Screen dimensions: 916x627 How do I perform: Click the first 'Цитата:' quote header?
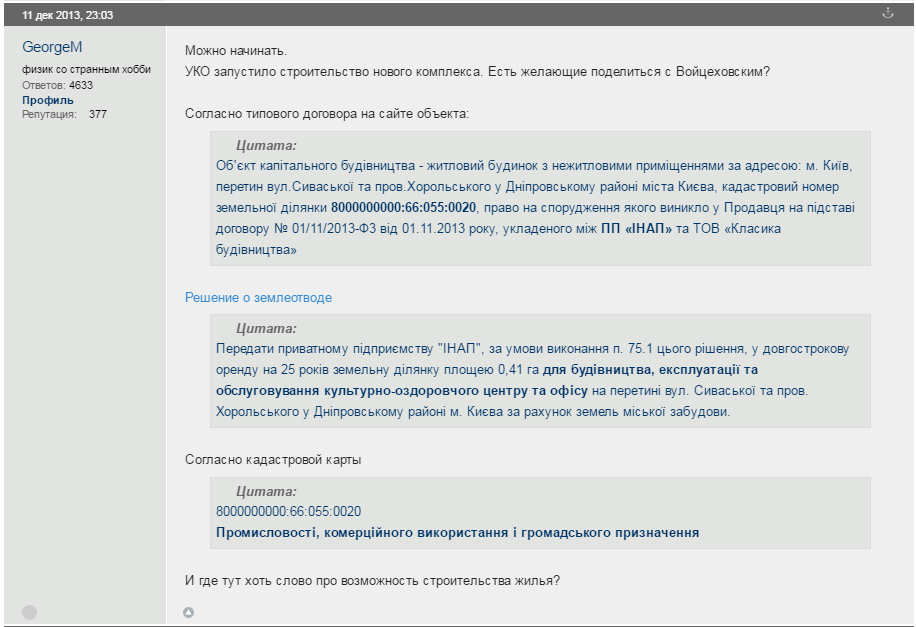(266, 145)
